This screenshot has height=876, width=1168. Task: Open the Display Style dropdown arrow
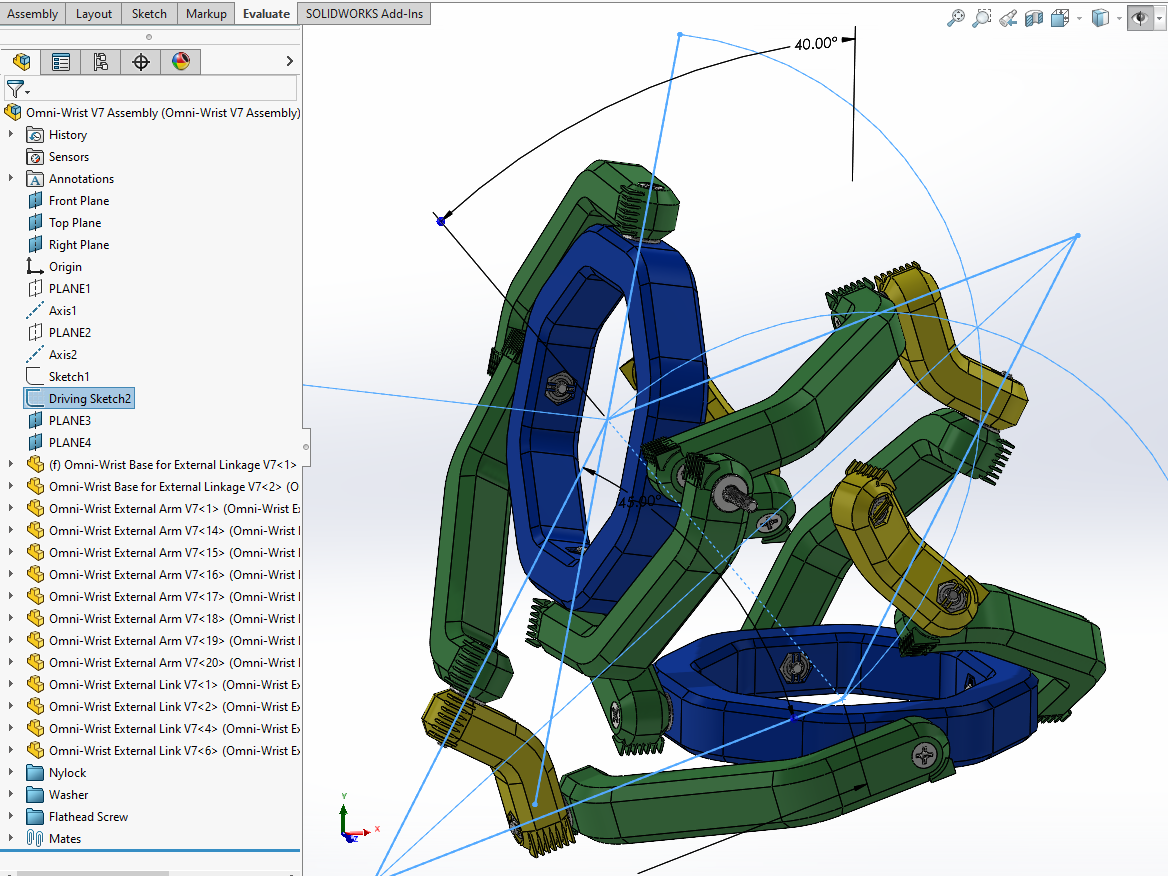(1118, 18)
